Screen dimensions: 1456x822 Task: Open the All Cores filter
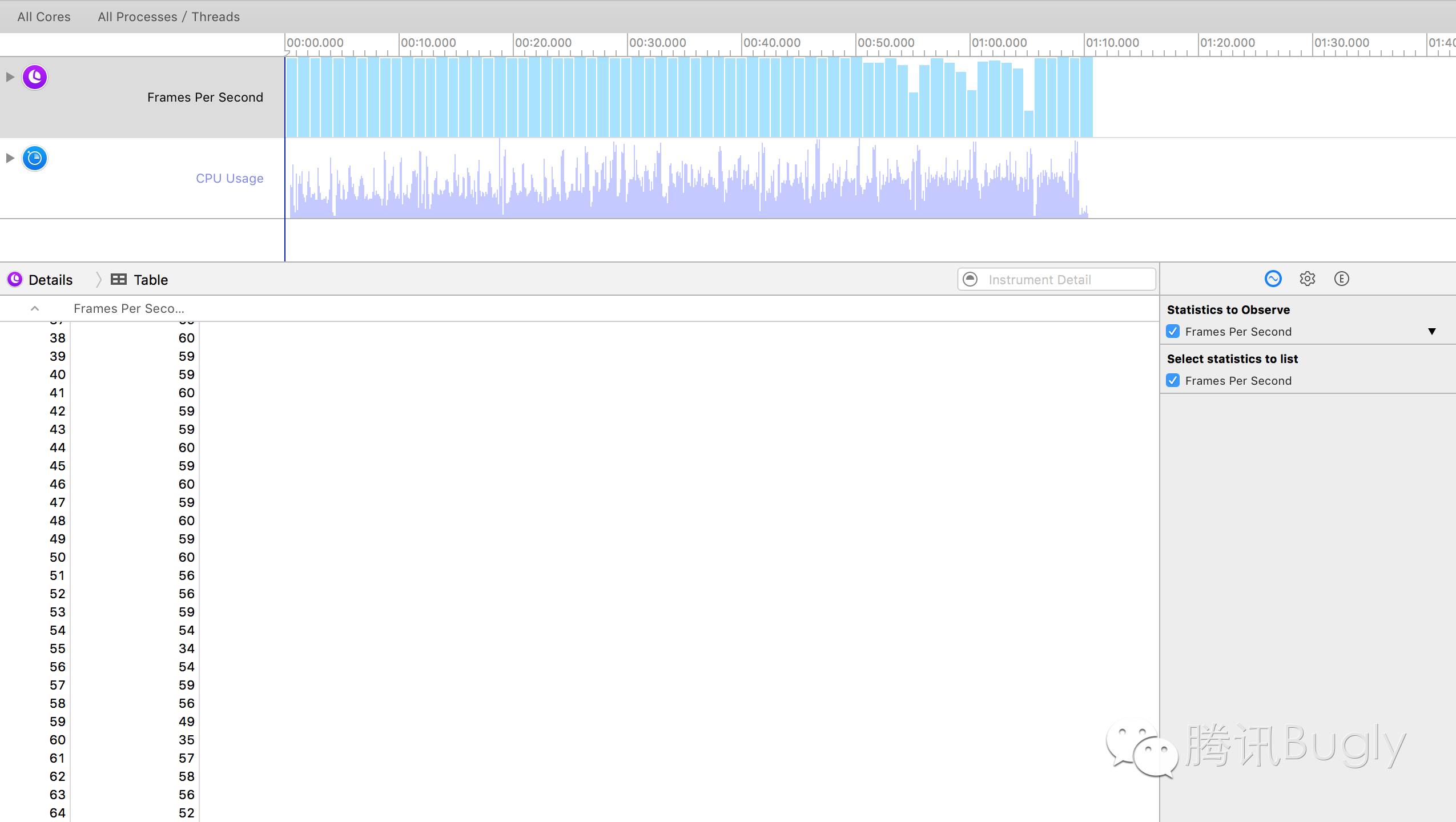(x=44, y=17)
